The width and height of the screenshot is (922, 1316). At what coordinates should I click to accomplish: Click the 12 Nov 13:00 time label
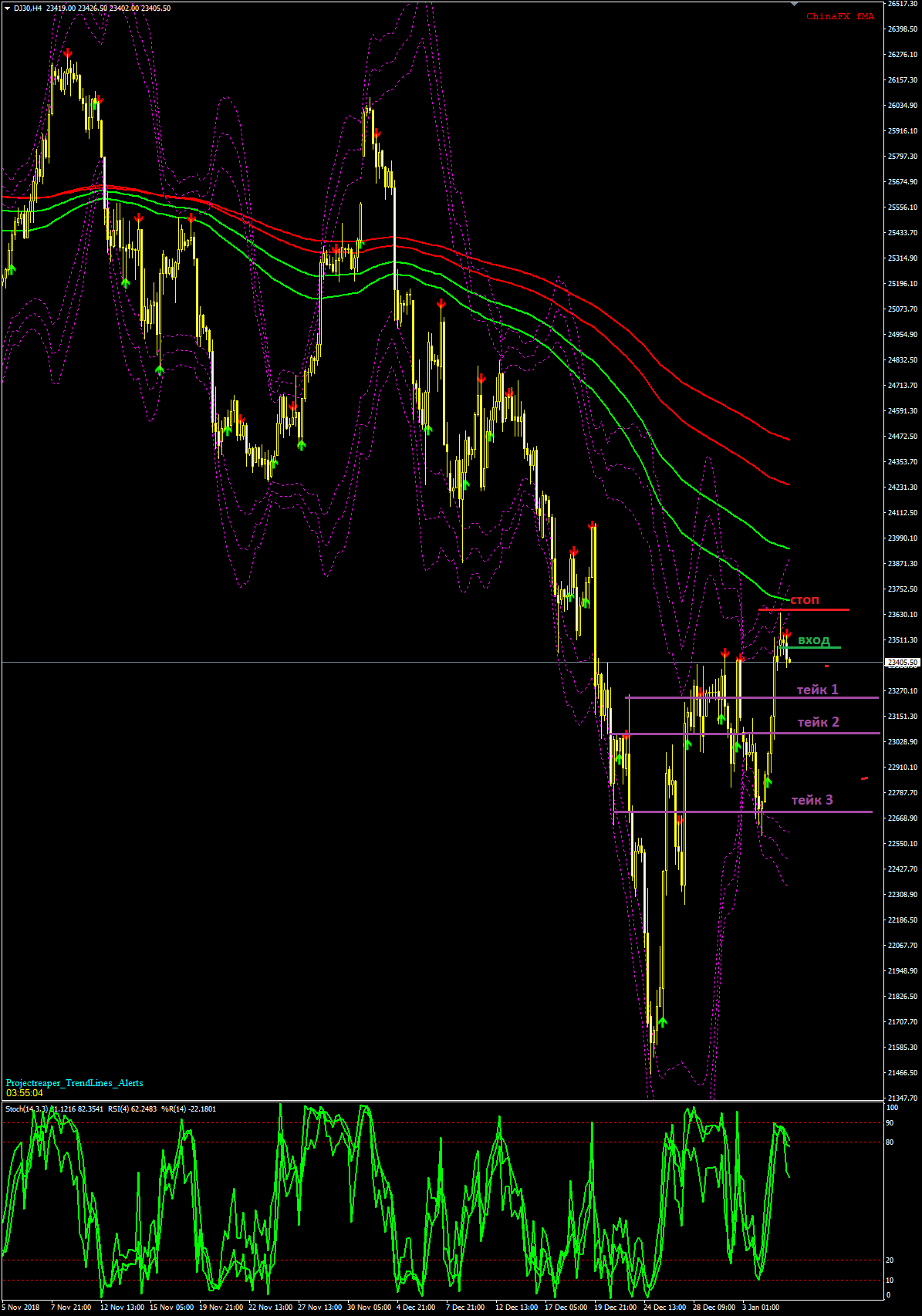[x=123, y=1308]
